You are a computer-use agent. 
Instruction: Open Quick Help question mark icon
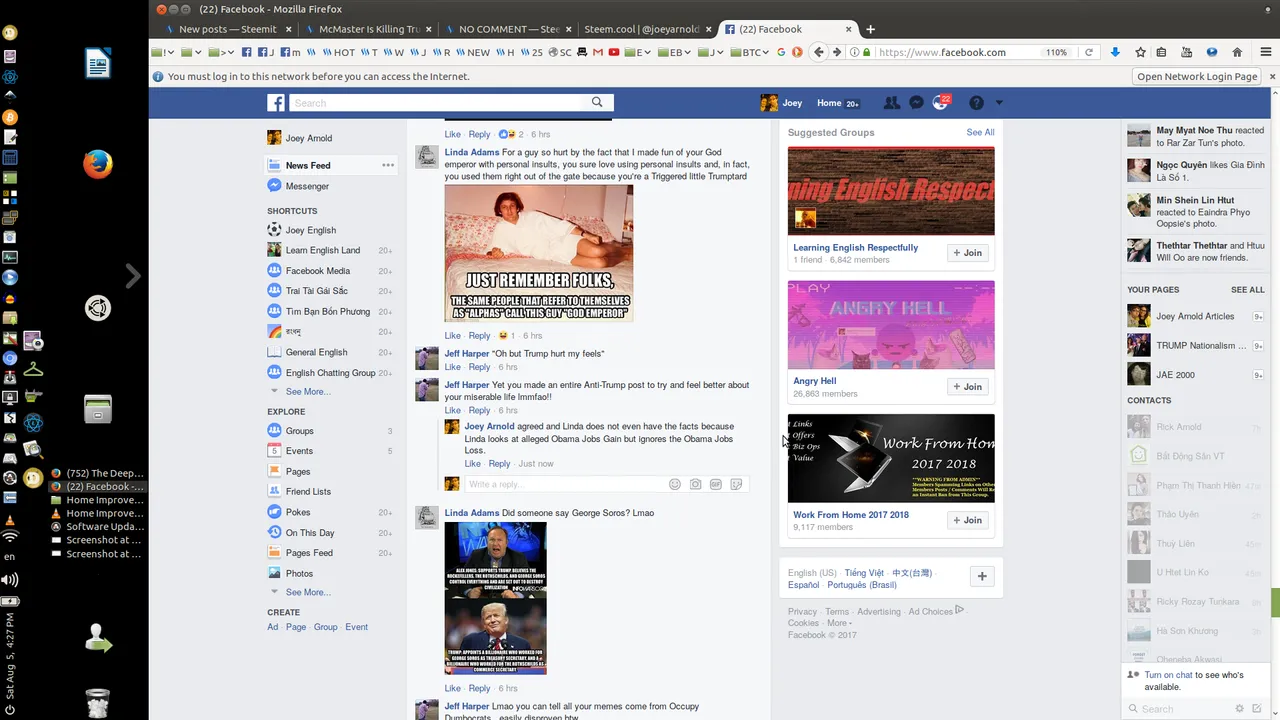tap(976, 102)
